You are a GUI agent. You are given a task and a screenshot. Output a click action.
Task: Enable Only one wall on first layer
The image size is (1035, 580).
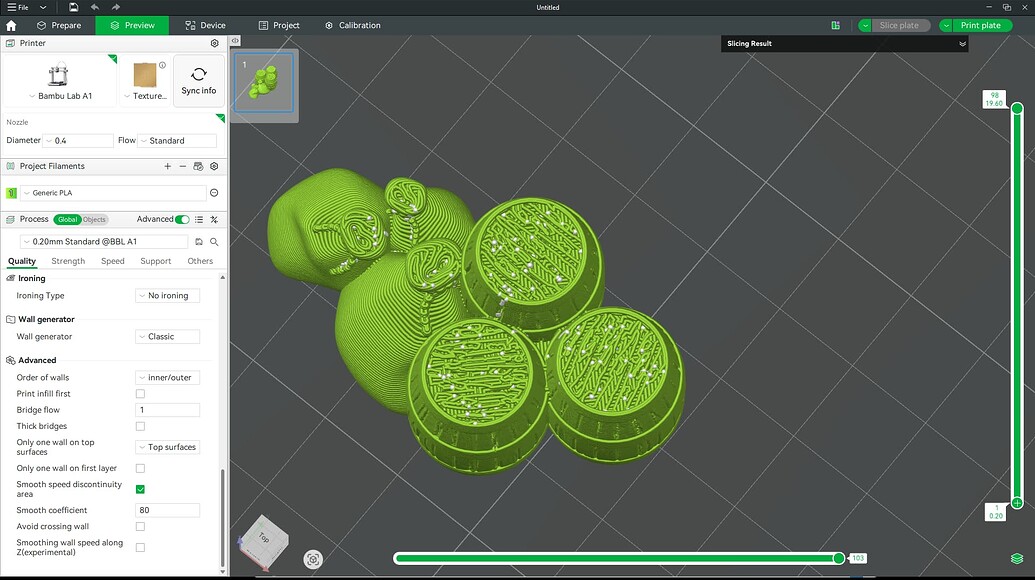[140, 468]
